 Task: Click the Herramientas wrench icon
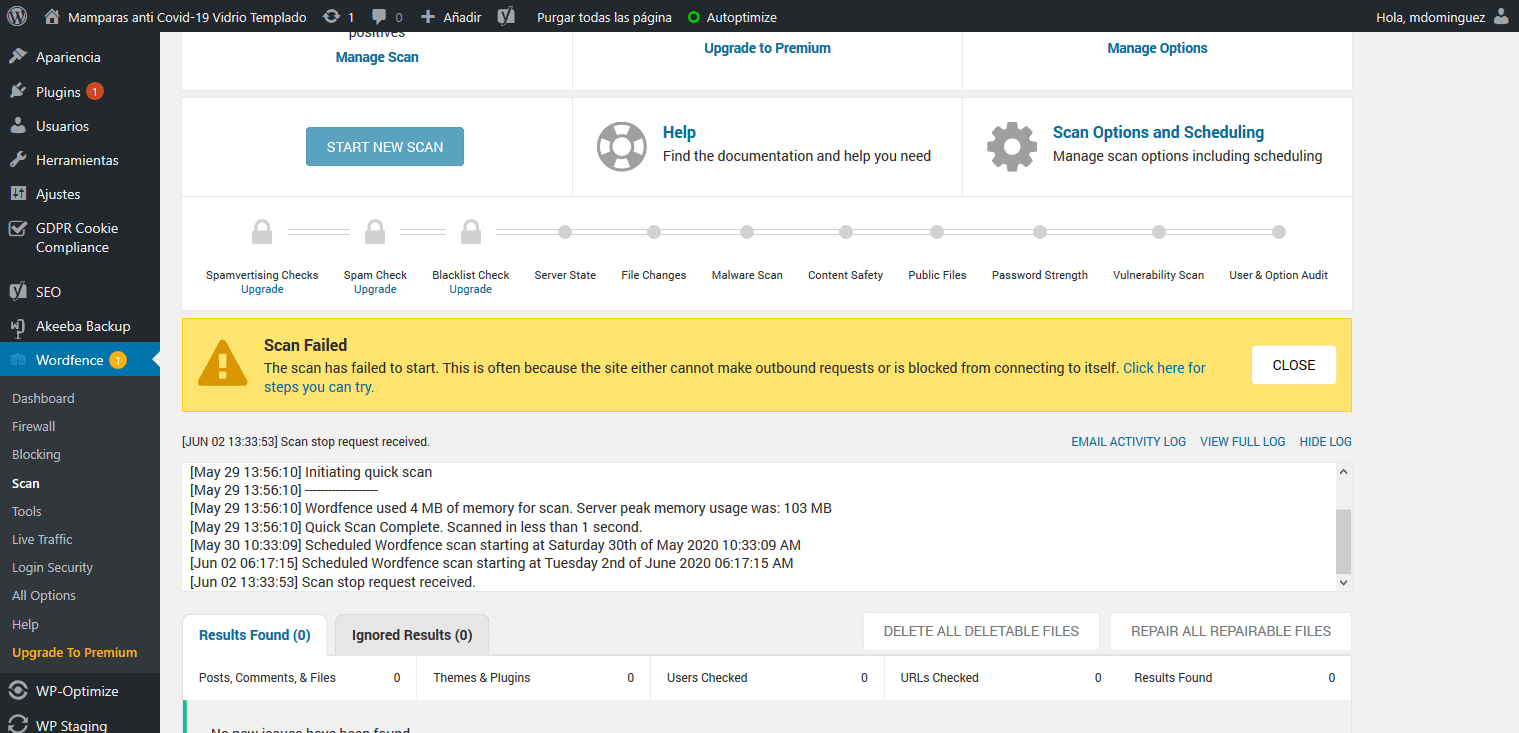18,160
